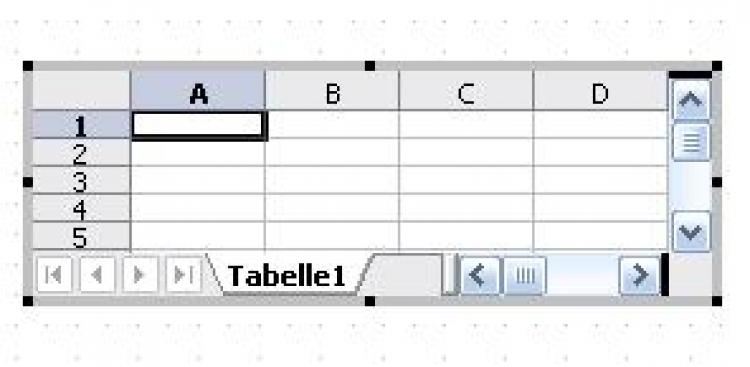Select row 5 header
This screenshot has width=750, height=367.
81,236
